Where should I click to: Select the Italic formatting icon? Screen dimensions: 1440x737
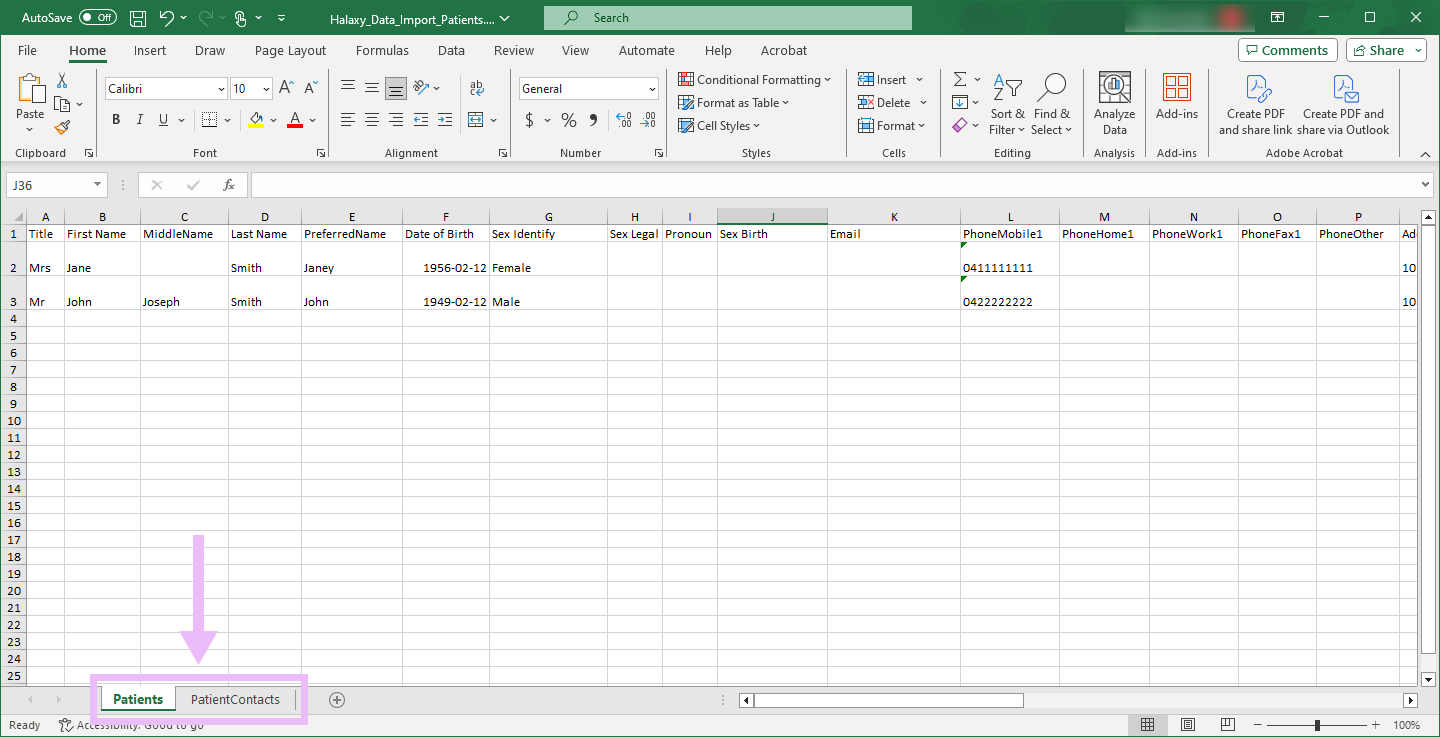pyautogui.click(x=139, y=119)
